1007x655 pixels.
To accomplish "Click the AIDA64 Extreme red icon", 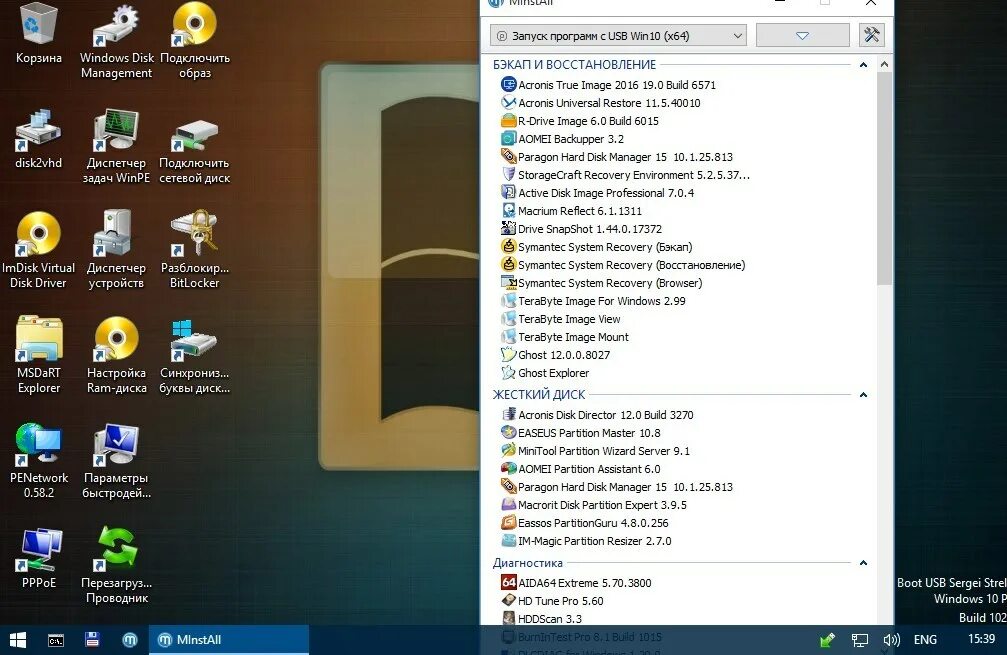I will point(509,582).
